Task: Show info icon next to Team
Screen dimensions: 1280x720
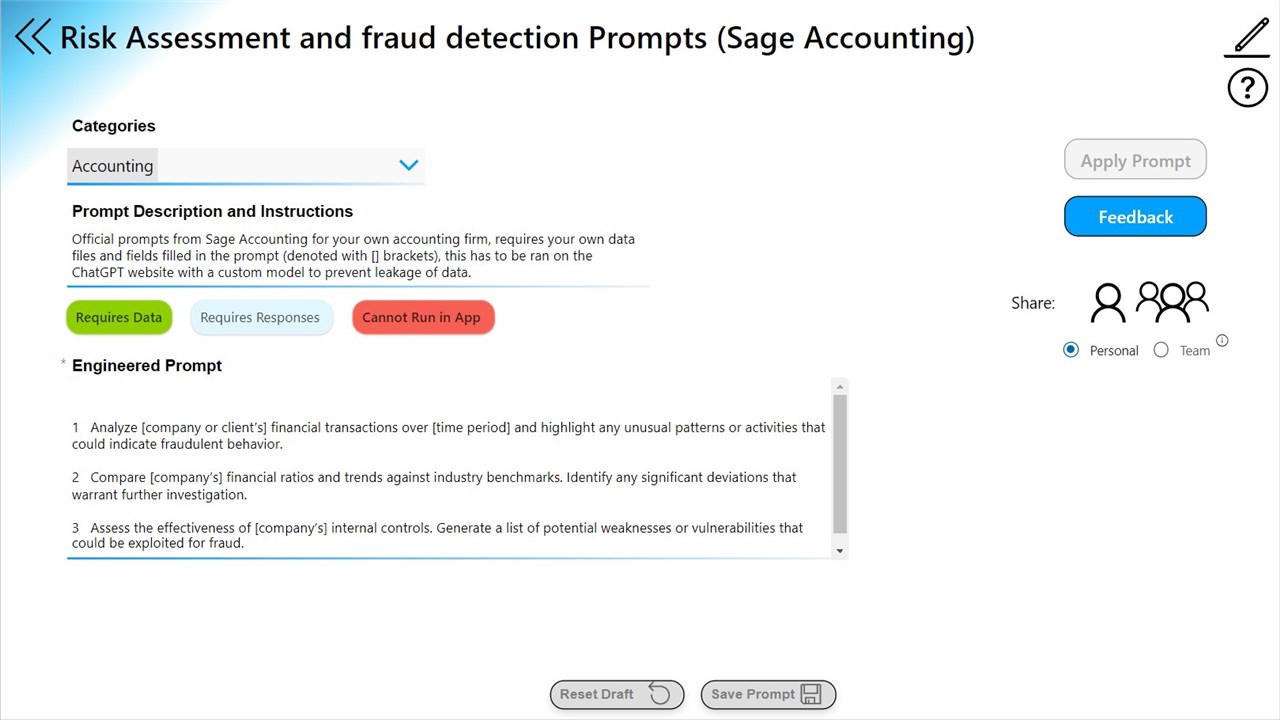Action: tap(1222, 341)
